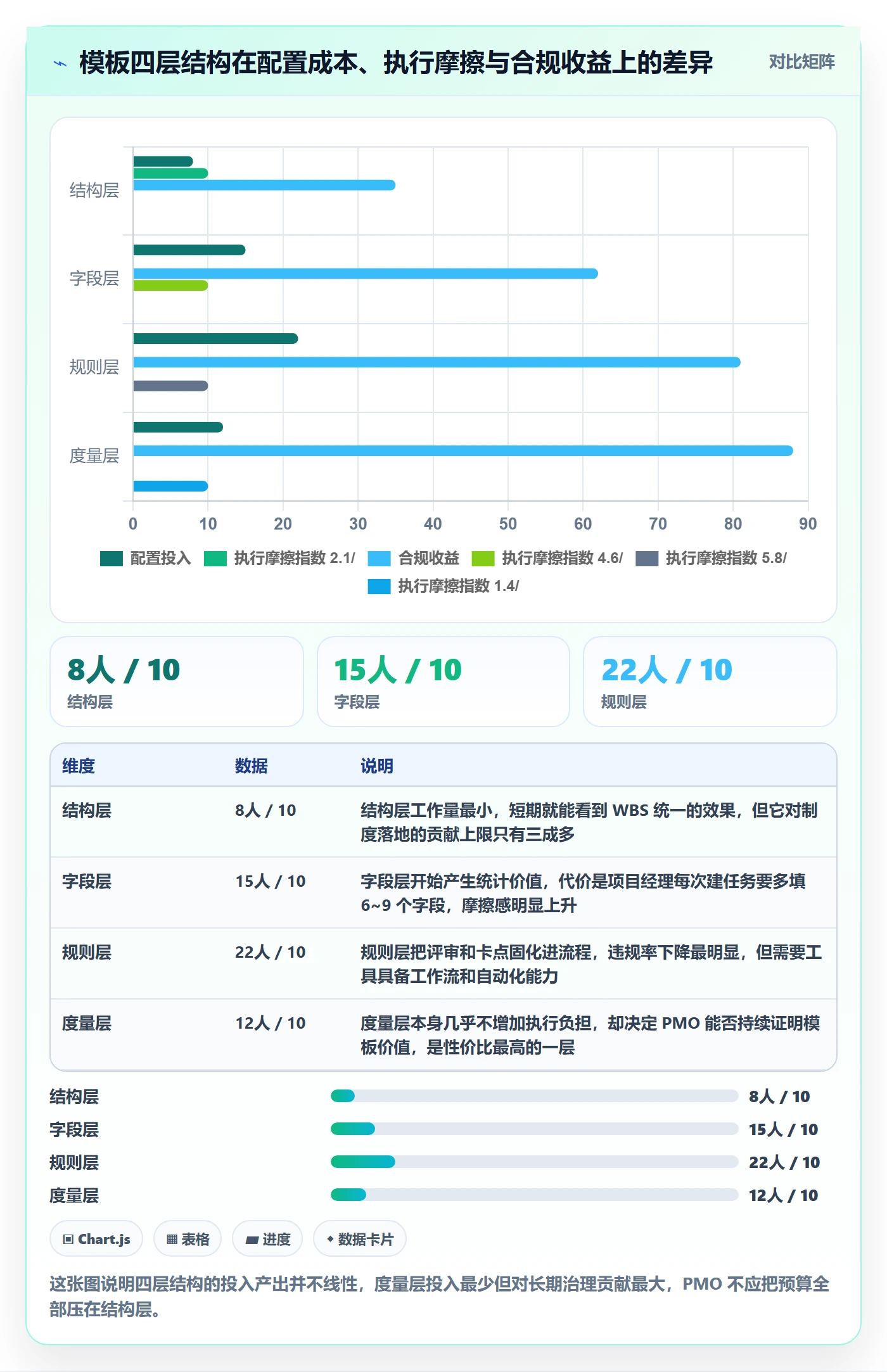Toggle the 执行摩擦指数 4.6/ legend item
The height and width of the screenshot is (1372, 887).
(x=547, y=559)
